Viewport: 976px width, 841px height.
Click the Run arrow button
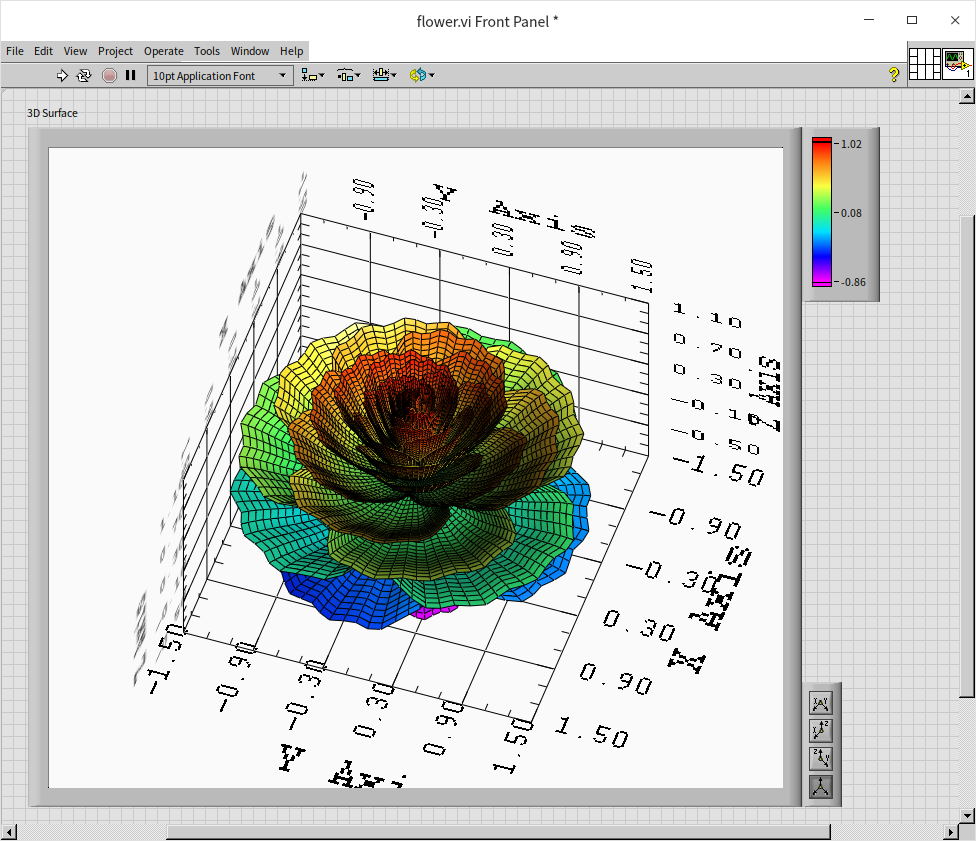point(62,75)
